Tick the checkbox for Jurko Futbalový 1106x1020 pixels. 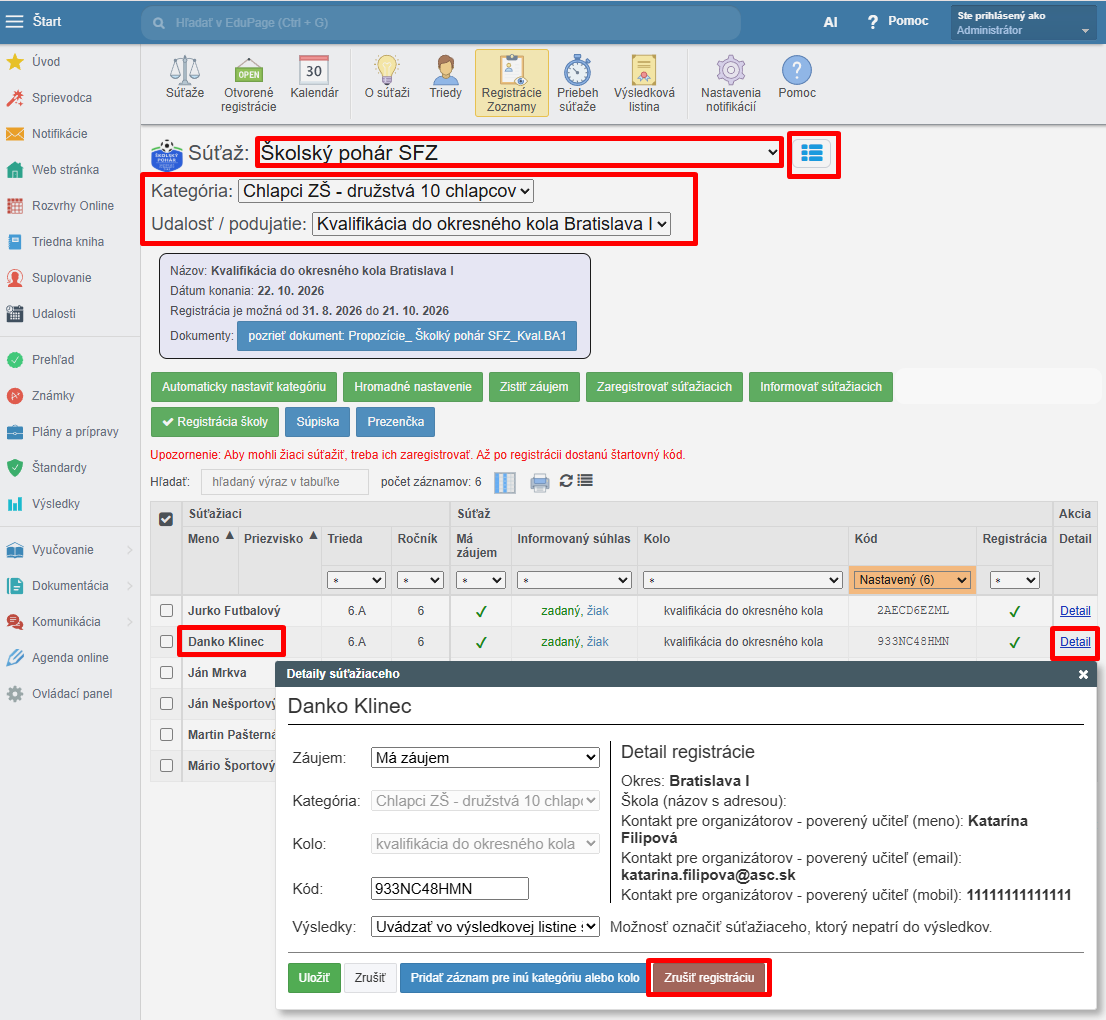(x=166, y=611)
